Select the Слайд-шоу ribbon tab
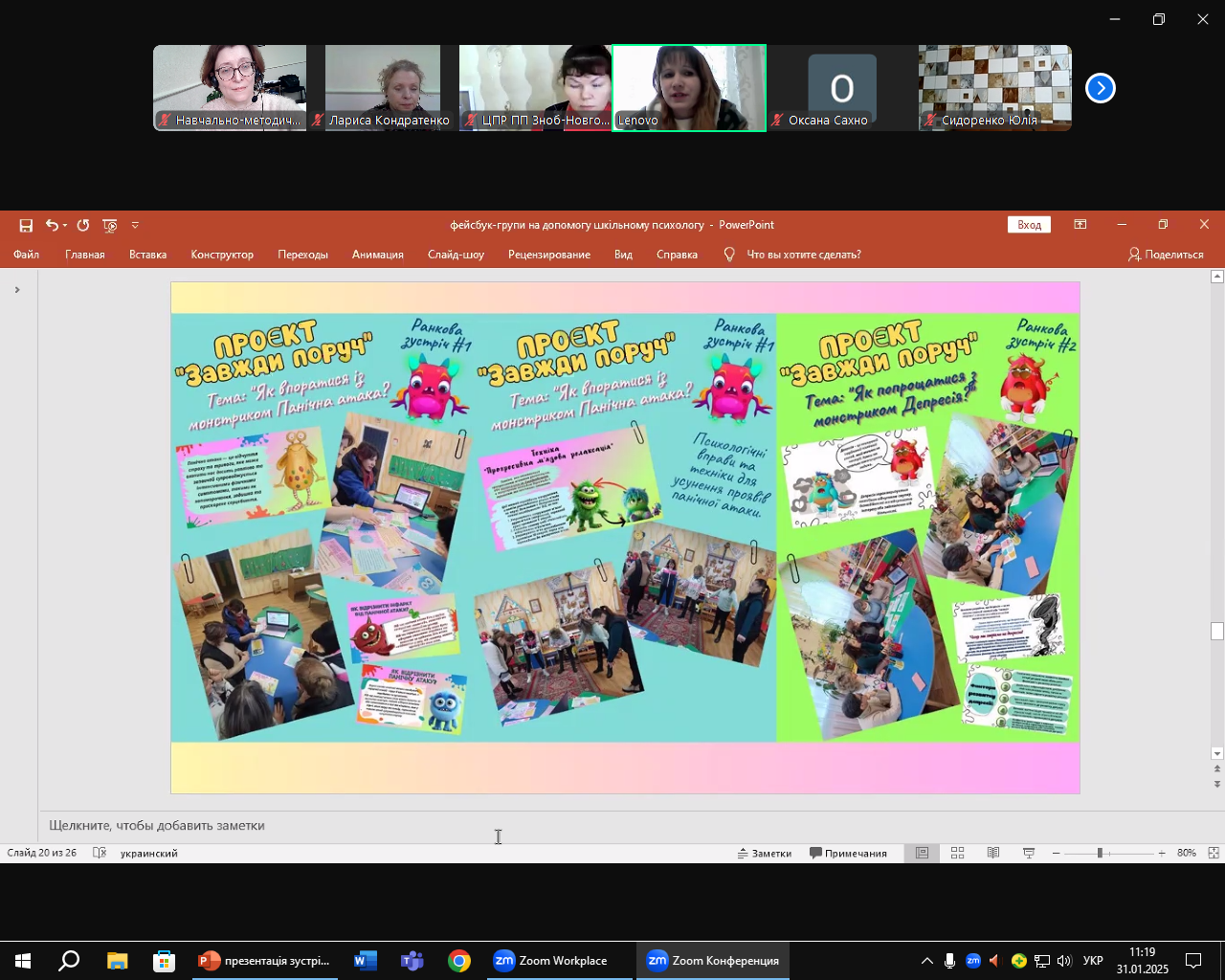The image size is (1225, 980). [457, 255]
